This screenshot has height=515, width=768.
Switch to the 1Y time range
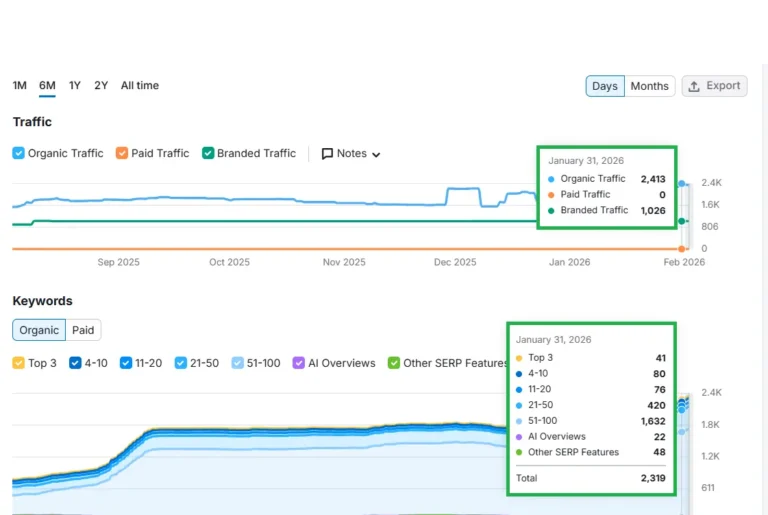75,86
